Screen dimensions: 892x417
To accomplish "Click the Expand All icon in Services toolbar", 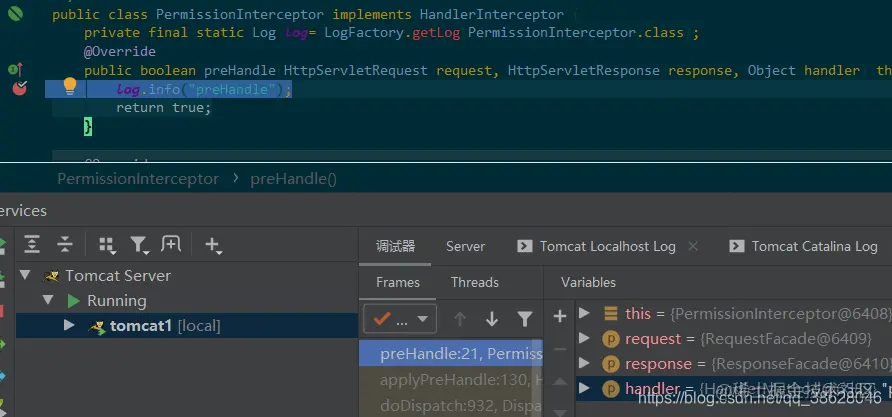I will click(32, 245).
